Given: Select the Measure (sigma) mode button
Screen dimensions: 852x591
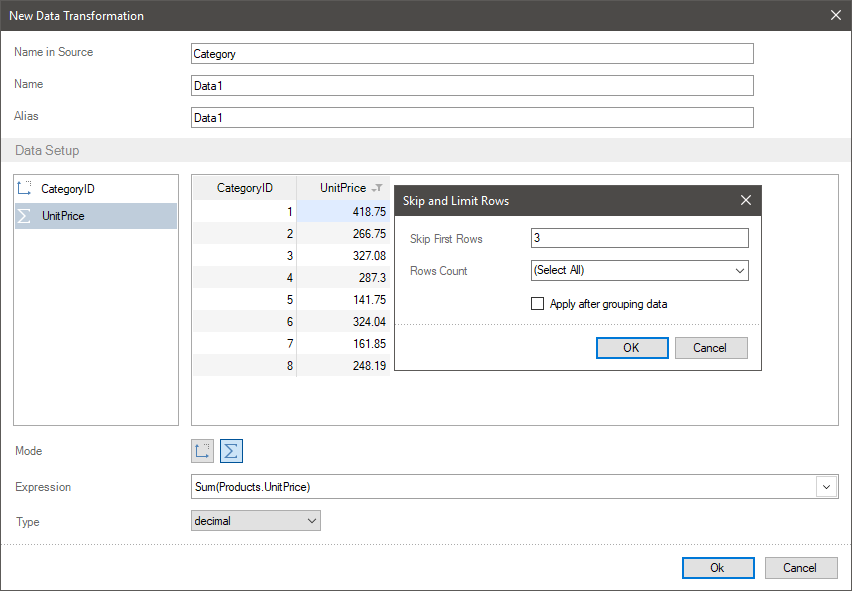Looking at the screenshot, I should point(231,451).
